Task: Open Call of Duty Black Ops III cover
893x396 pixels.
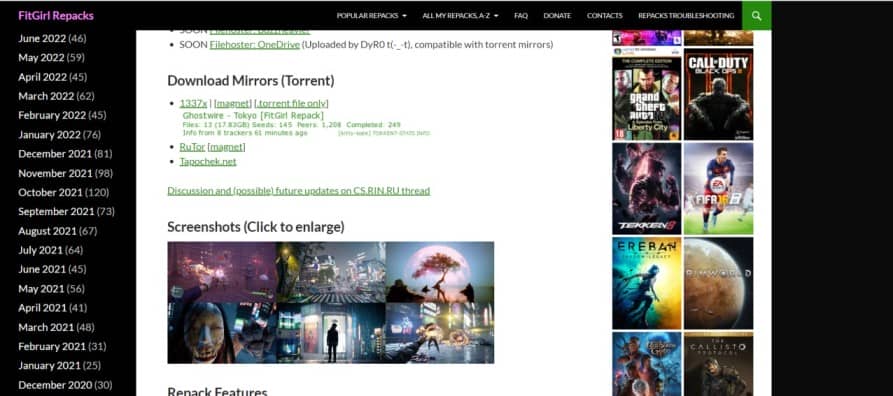Action: [718, 94]
